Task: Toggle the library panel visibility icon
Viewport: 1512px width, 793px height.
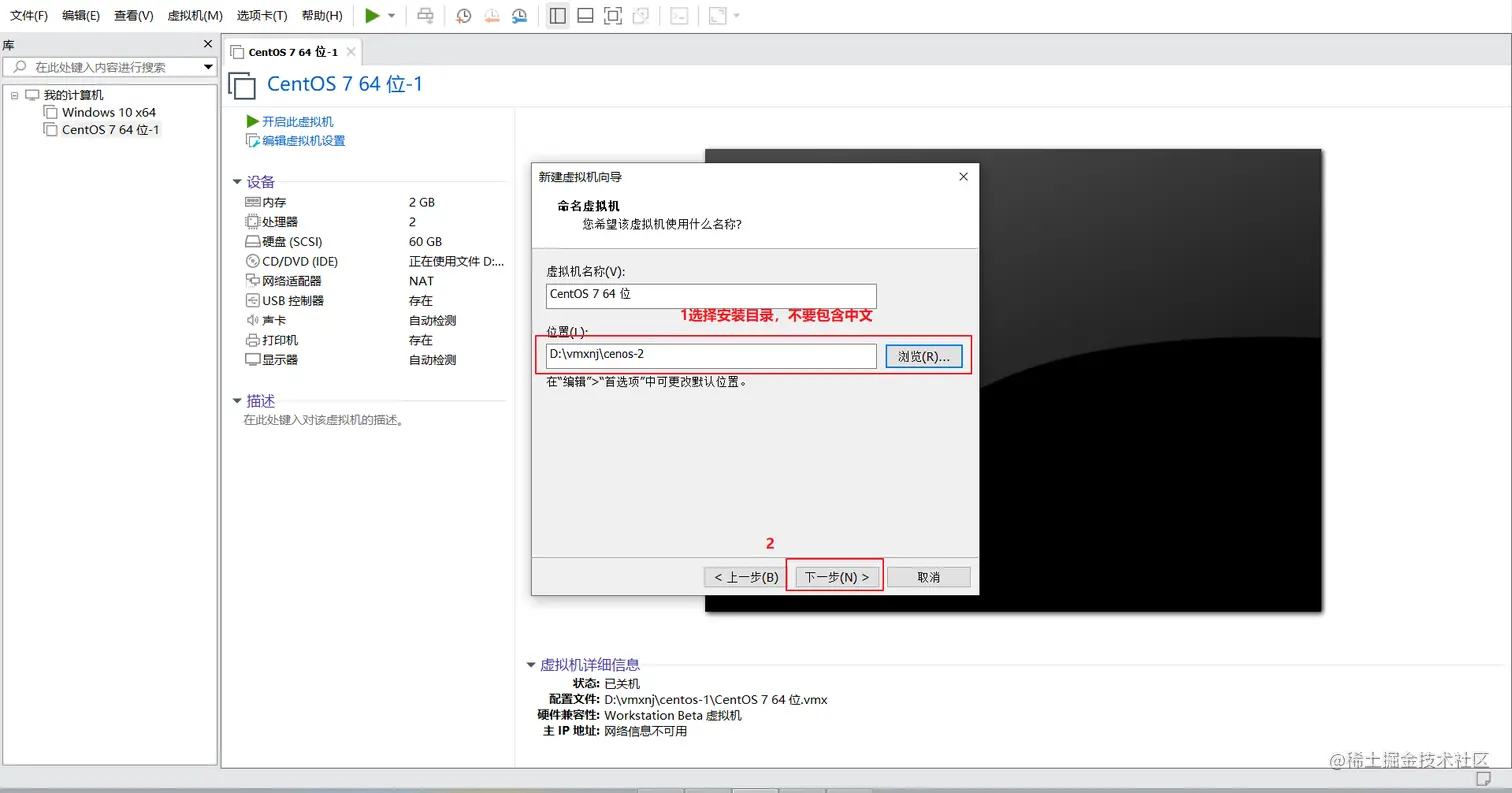Action: 557,15
